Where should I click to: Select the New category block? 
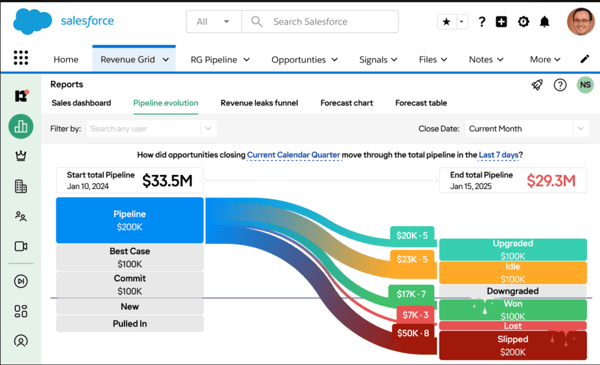[x=130, y=307]
